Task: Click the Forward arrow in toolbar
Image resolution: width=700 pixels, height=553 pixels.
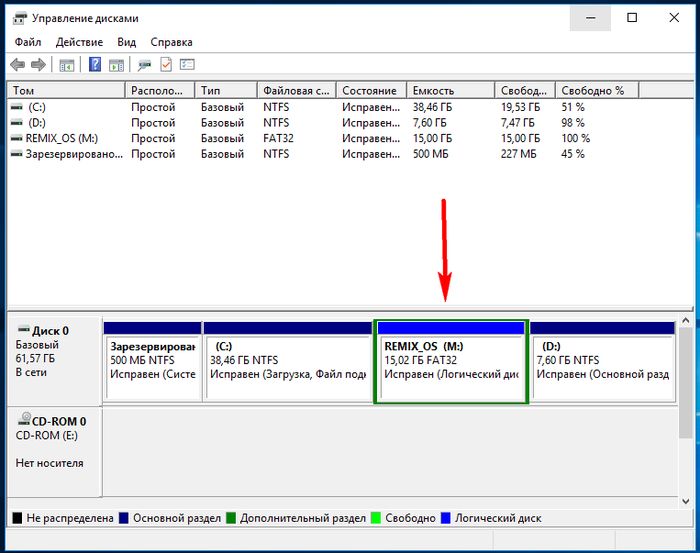Action: (39, 65)
